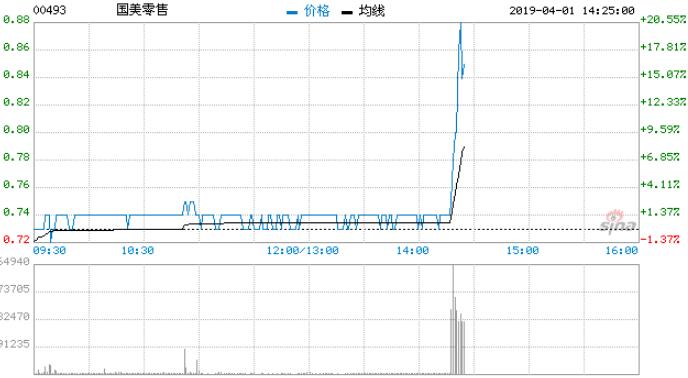Click the tallest volume bar after 14:00
The width and height of the screenshot is (688, 378).
[x=453, y=319]
